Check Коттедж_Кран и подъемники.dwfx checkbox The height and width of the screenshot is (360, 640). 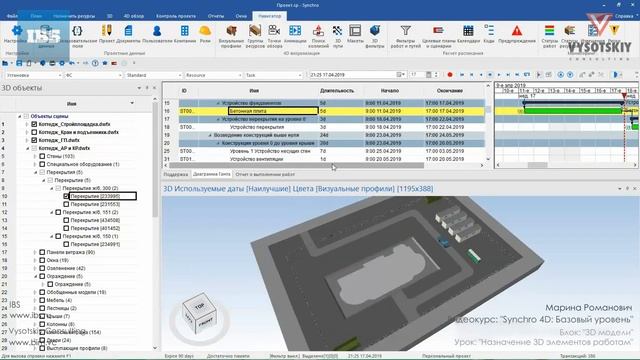point(34,132)
